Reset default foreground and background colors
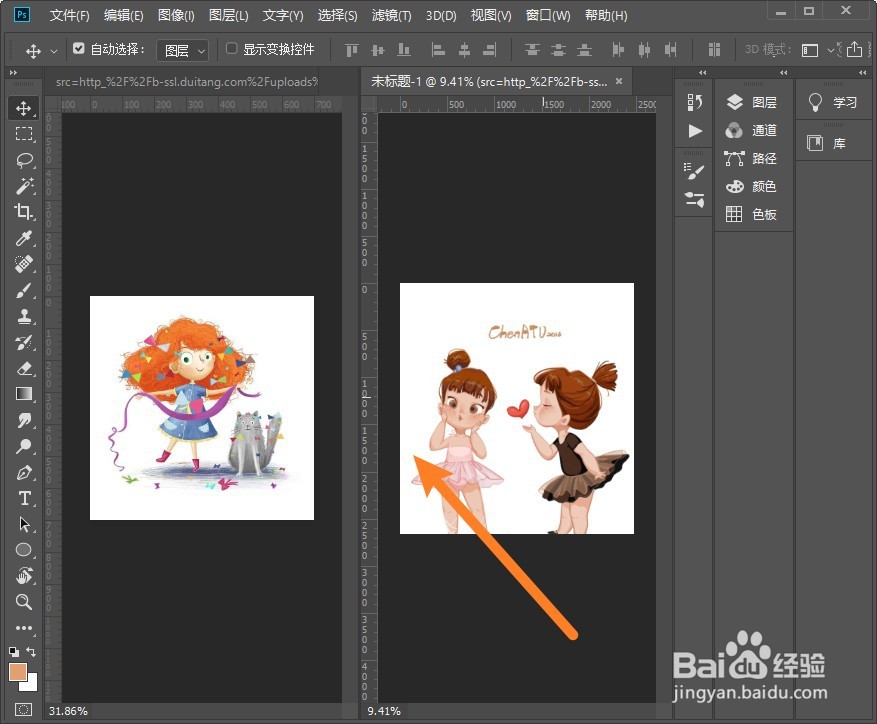 click(14, 652)
